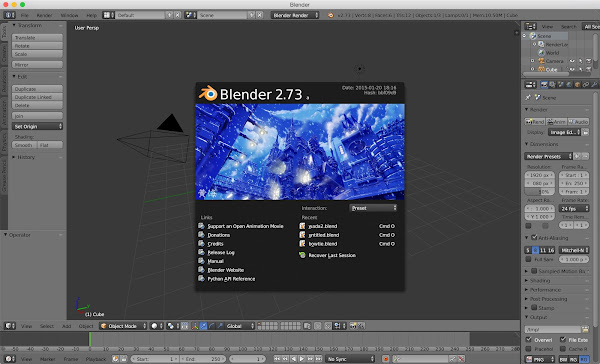Click the Smooth shading button

point(24,145)
